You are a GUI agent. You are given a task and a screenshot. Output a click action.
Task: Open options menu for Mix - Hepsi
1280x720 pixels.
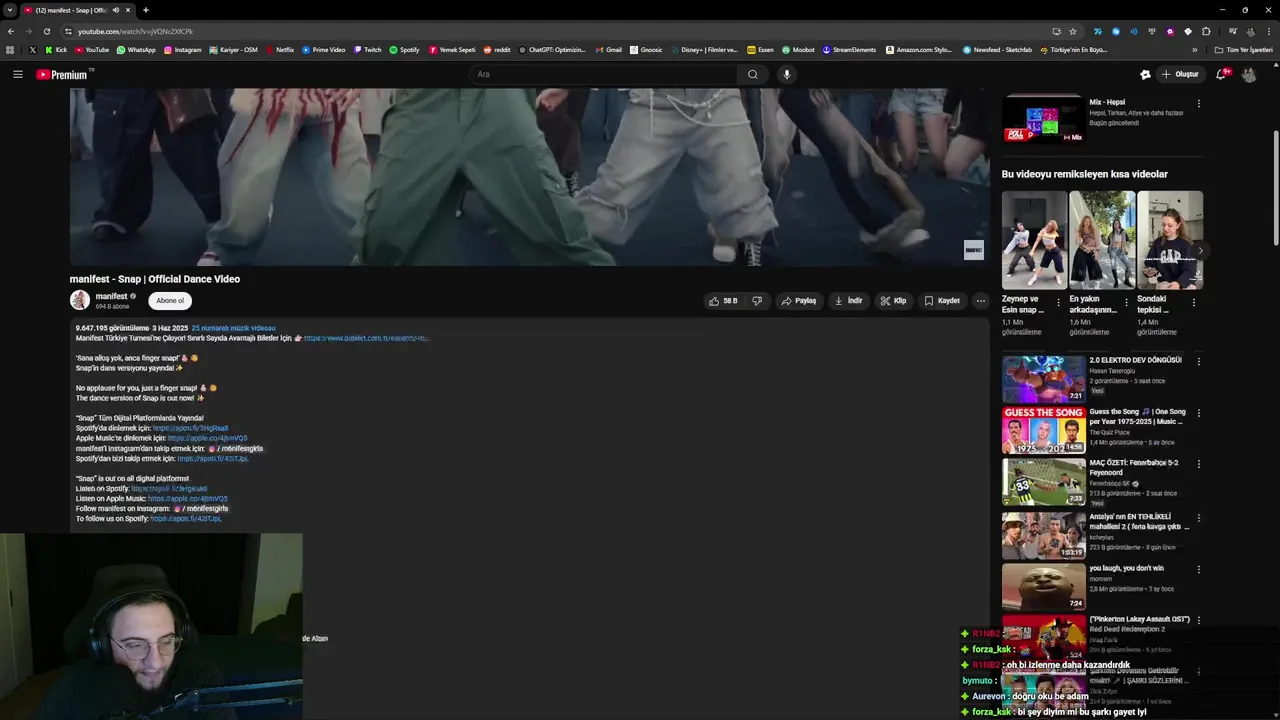coord(1198,103)
